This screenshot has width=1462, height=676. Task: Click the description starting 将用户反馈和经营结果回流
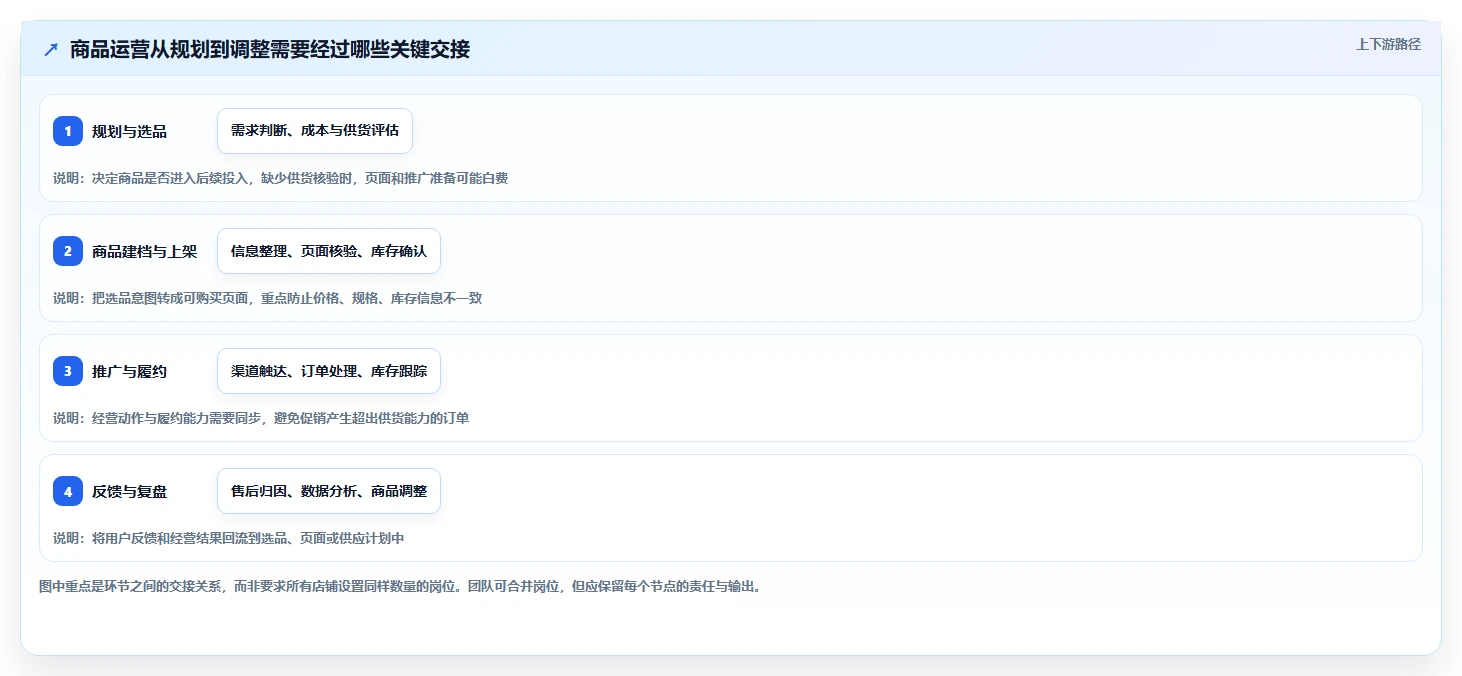point(228,538)
